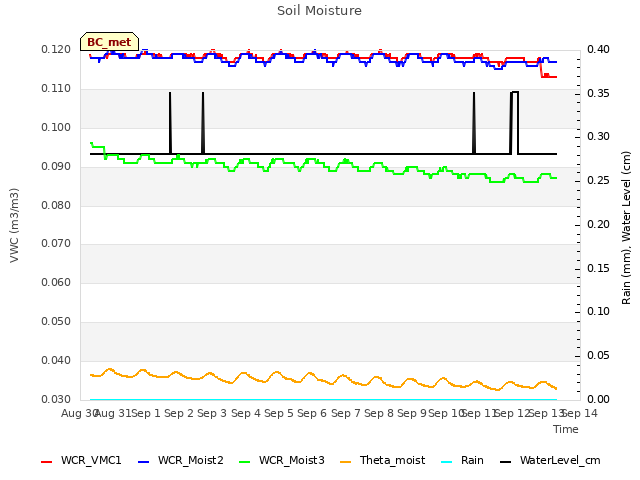Viewport: 640px width, 480px height.
Task: Toggle the Theta_moist legend entry
Action: point(382,460)
